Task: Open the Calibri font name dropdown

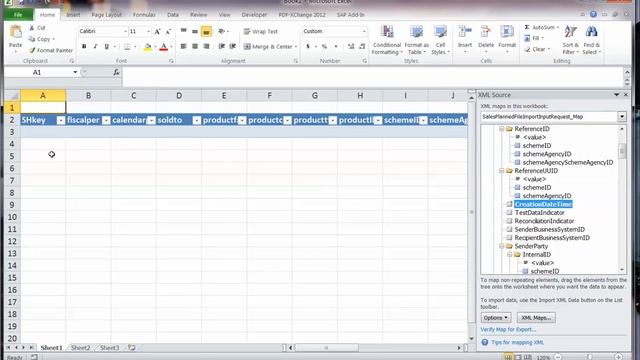Action: tap(125, 31)
